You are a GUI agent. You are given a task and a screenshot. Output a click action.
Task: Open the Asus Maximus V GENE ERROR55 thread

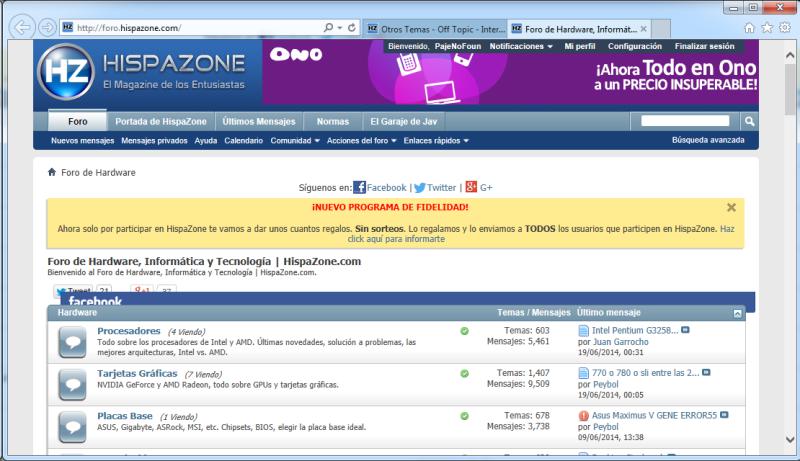click(x=654, y=415)
